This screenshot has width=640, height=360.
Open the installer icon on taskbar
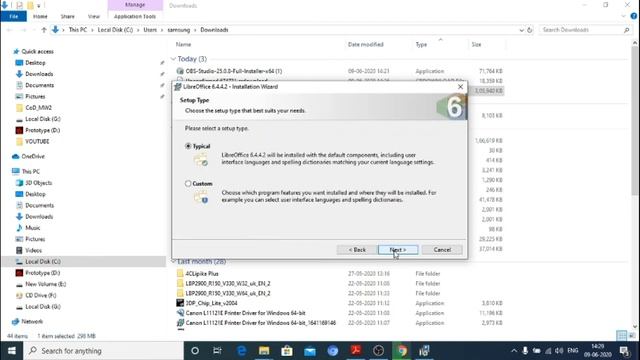(x=424, y=351)
